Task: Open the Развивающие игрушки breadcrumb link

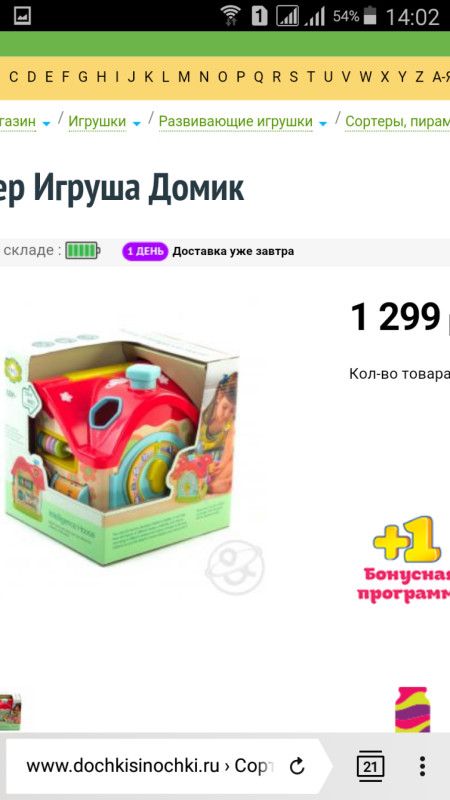Action: point(235,121)
